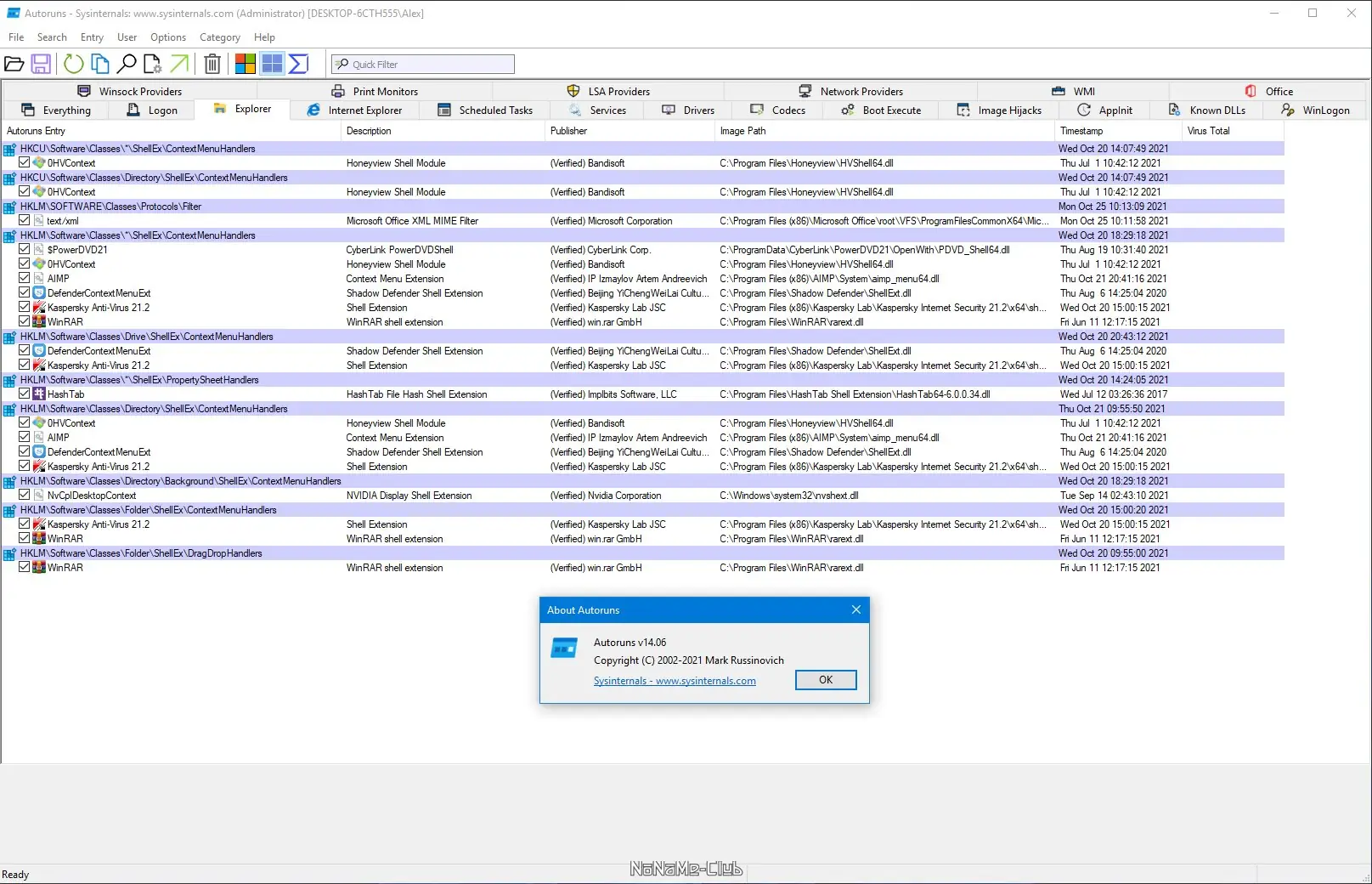Click the HashTab entry icon
Image resolution: width=1372 pixels, height=884 pixels.
point(39,394)
